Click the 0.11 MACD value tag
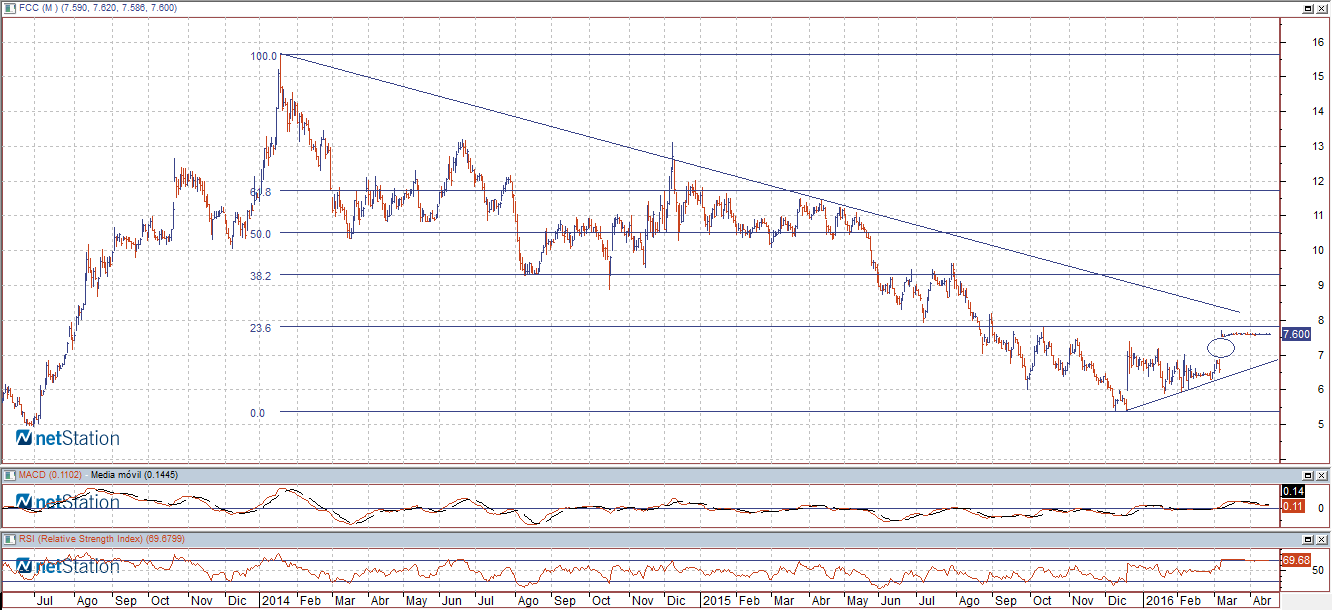The width and height of the screenshot is (1332, 610). point(1292,507)
